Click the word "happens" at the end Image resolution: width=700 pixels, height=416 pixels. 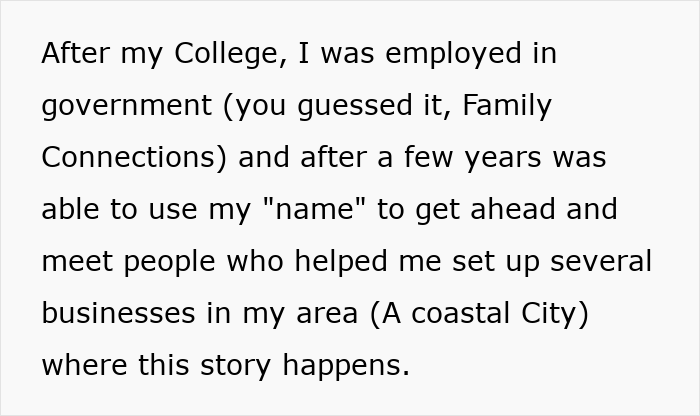[x=345, y=365]
